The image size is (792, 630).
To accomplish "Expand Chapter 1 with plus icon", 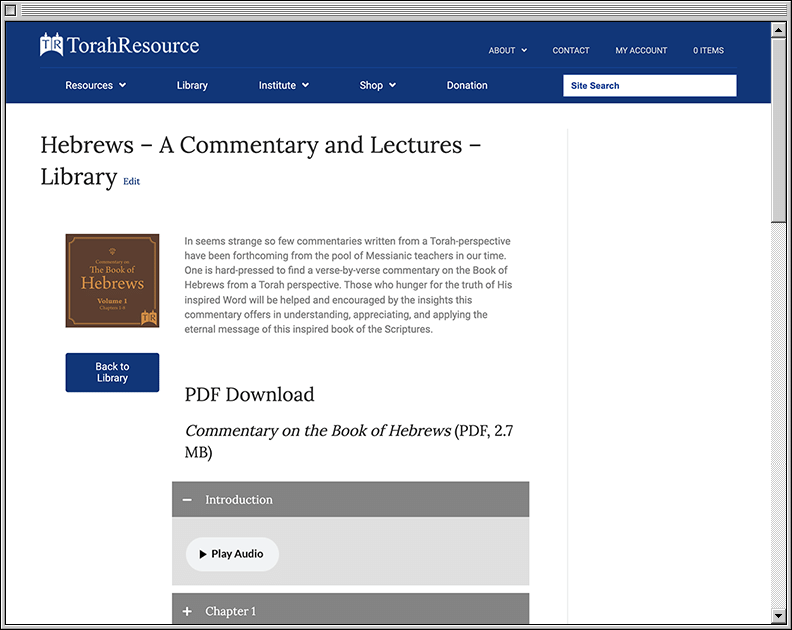I will tap(188, 611).
